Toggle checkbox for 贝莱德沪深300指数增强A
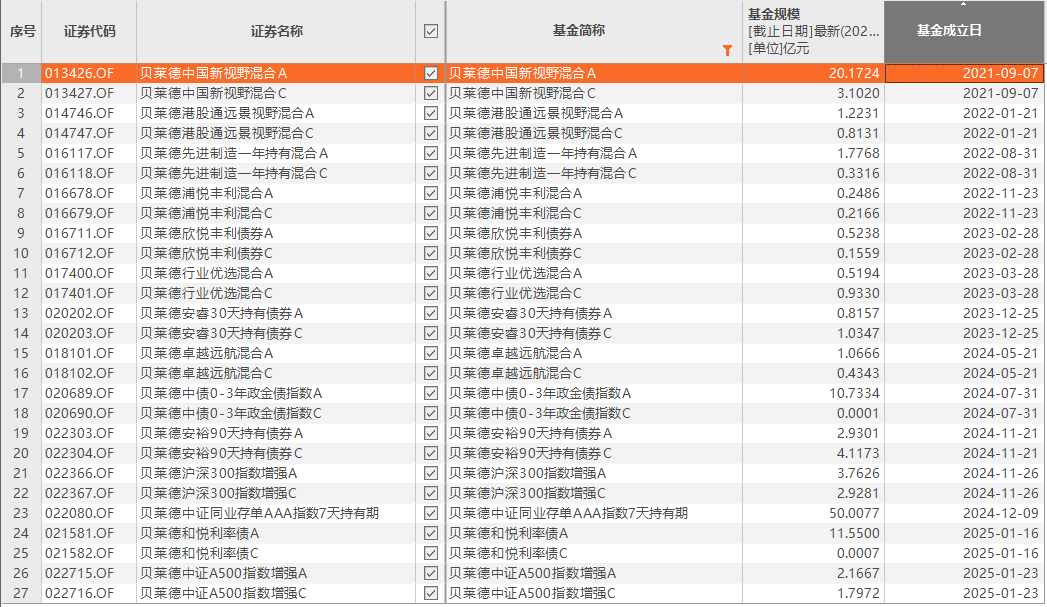Image resolution: width=1047 pixels, height=607 pixels. coord(431,473)
